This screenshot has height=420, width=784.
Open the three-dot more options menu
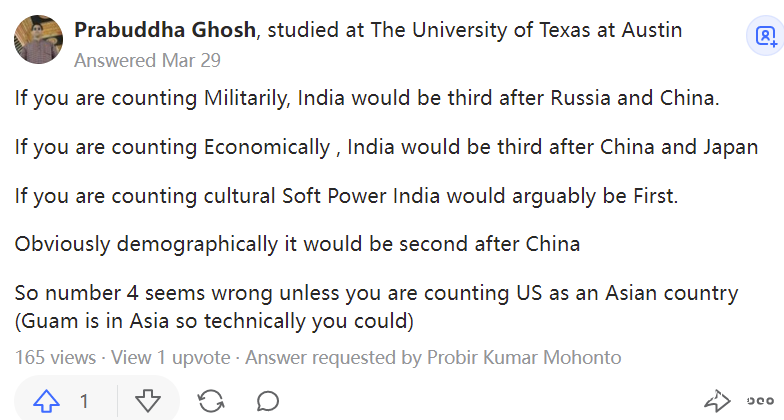[x=761, y=401]
